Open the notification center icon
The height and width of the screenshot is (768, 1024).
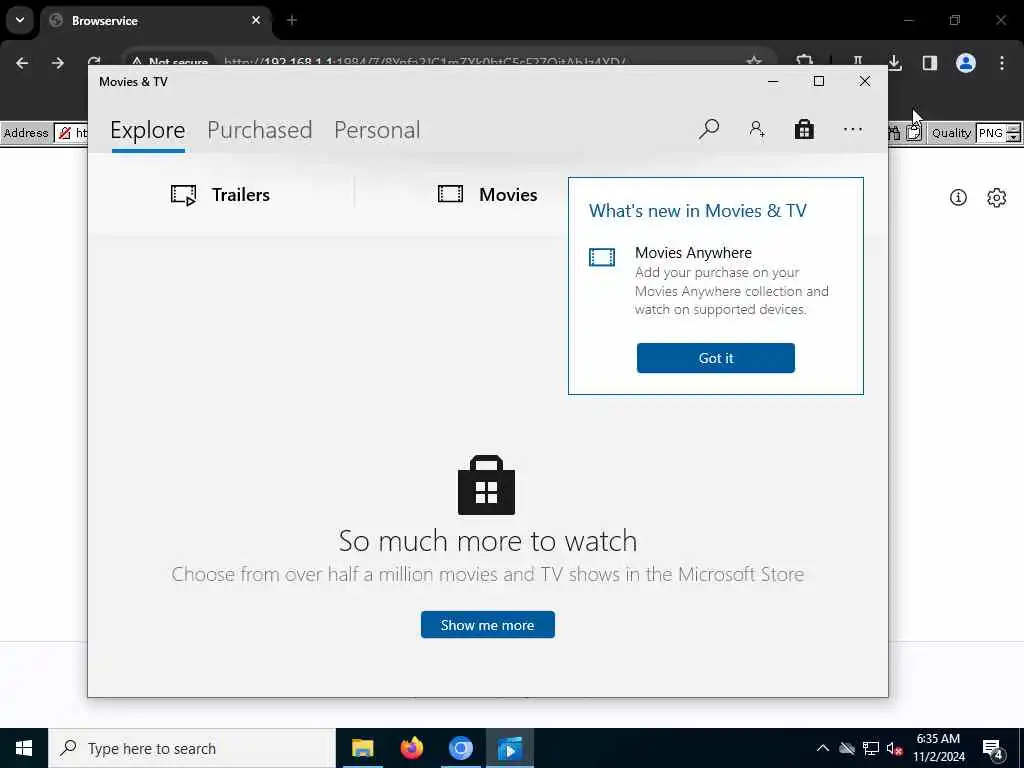(x=993, y=749)
